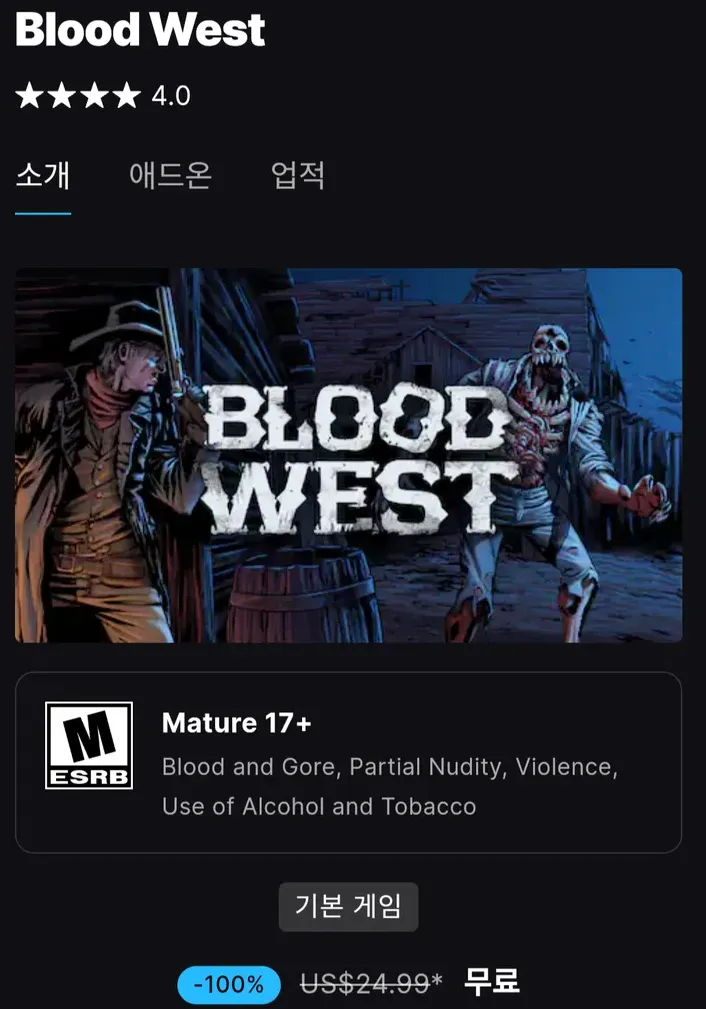Click the 무료 price label

tap(492, 981)
